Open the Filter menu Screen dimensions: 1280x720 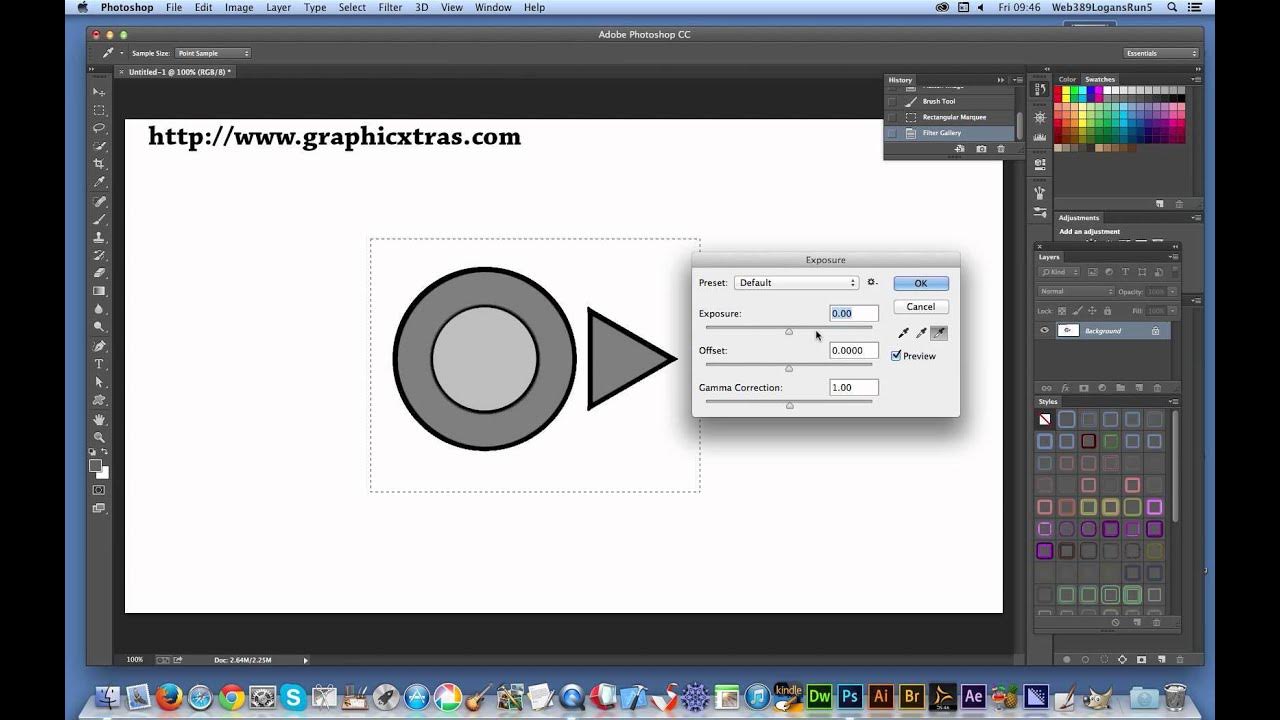[390, 7]
